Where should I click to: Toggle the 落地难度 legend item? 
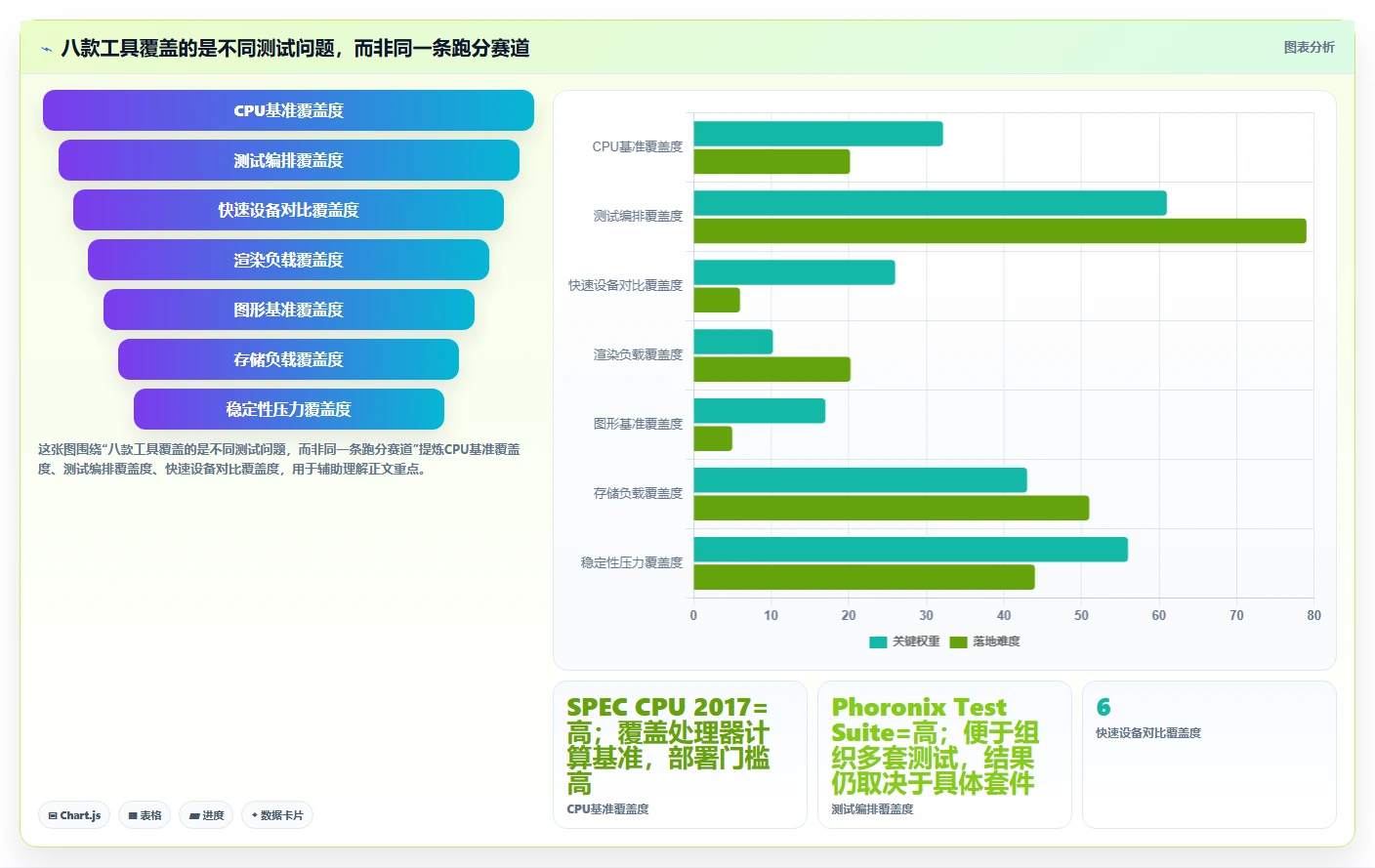point(984,641)
